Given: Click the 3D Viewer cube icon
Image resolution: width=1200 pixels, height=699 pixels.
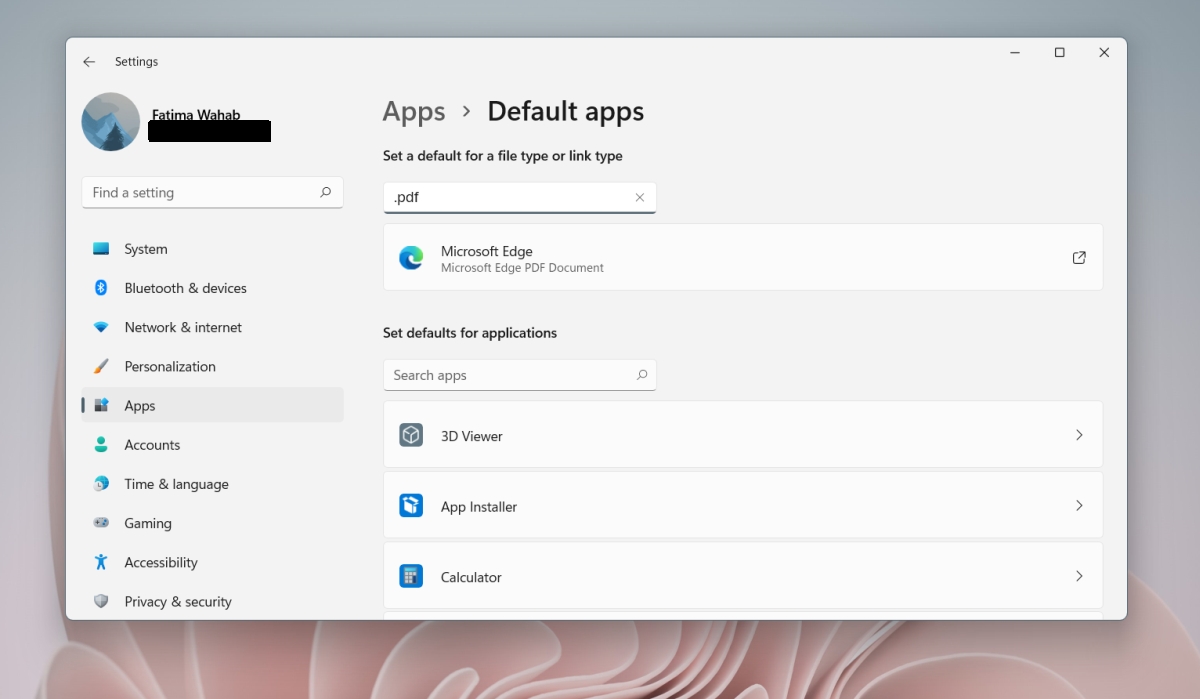Looking at the screenshot, I should (x=411, y=435).
